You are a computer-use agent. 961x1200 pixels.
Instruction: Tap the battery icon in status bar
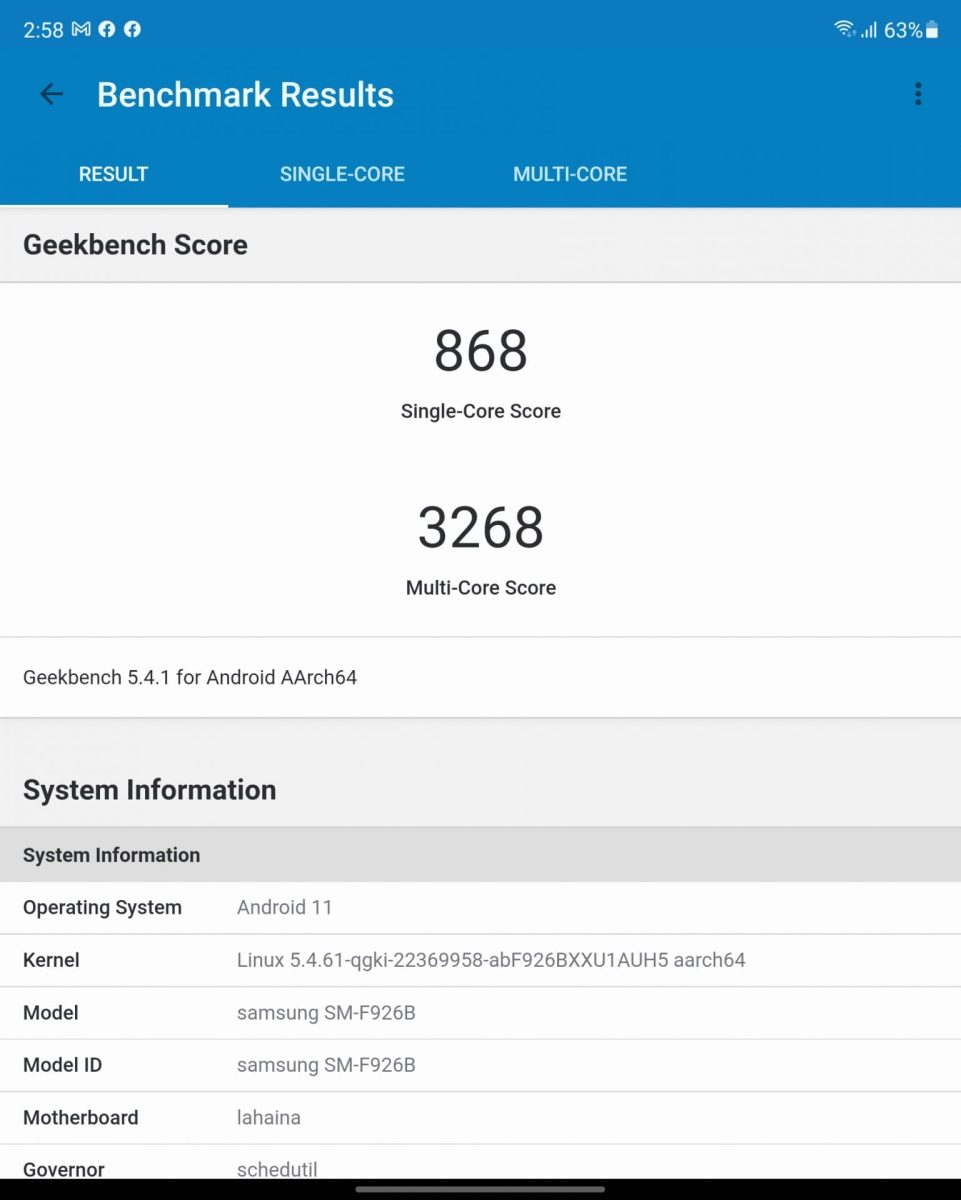[x=932, y=30]
